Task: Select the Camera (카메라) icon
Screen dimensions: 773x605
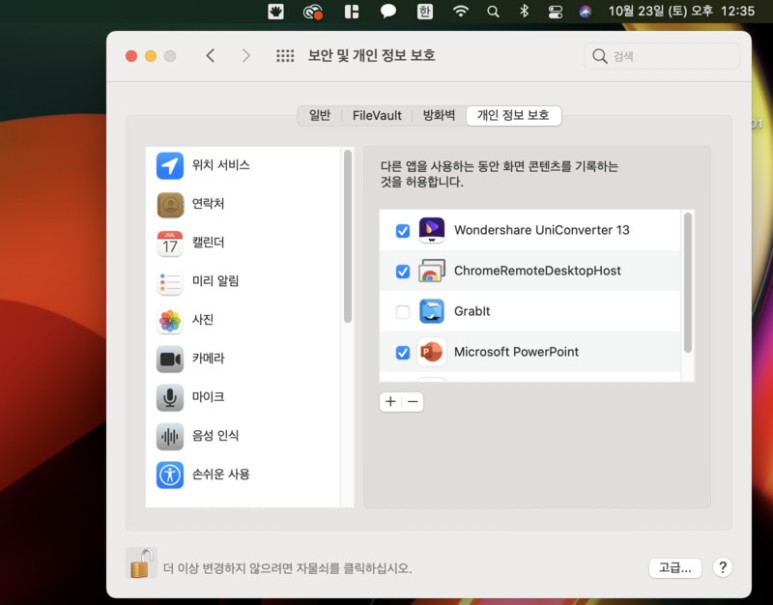Action: 170,359
